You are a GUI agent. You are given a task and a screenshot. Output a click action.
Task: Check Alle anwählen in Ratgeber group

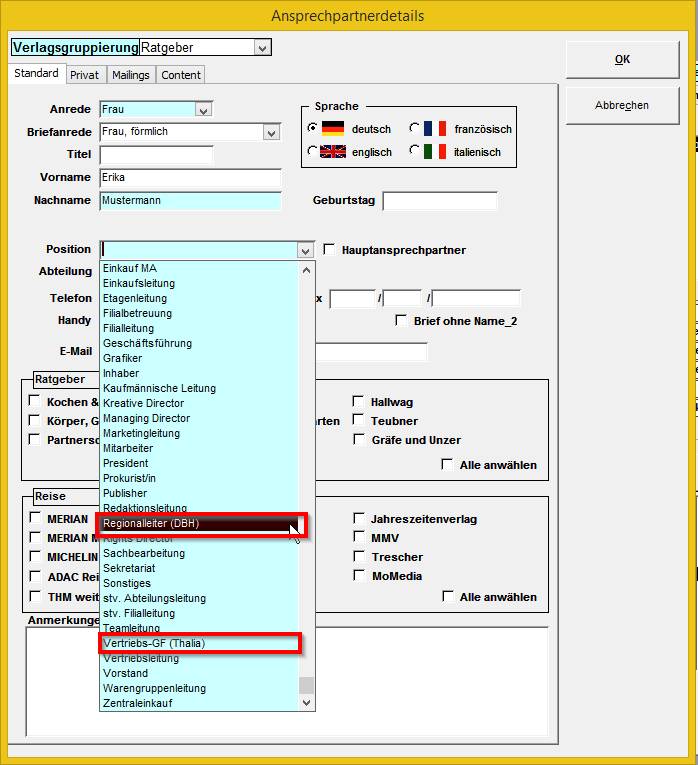447,464
